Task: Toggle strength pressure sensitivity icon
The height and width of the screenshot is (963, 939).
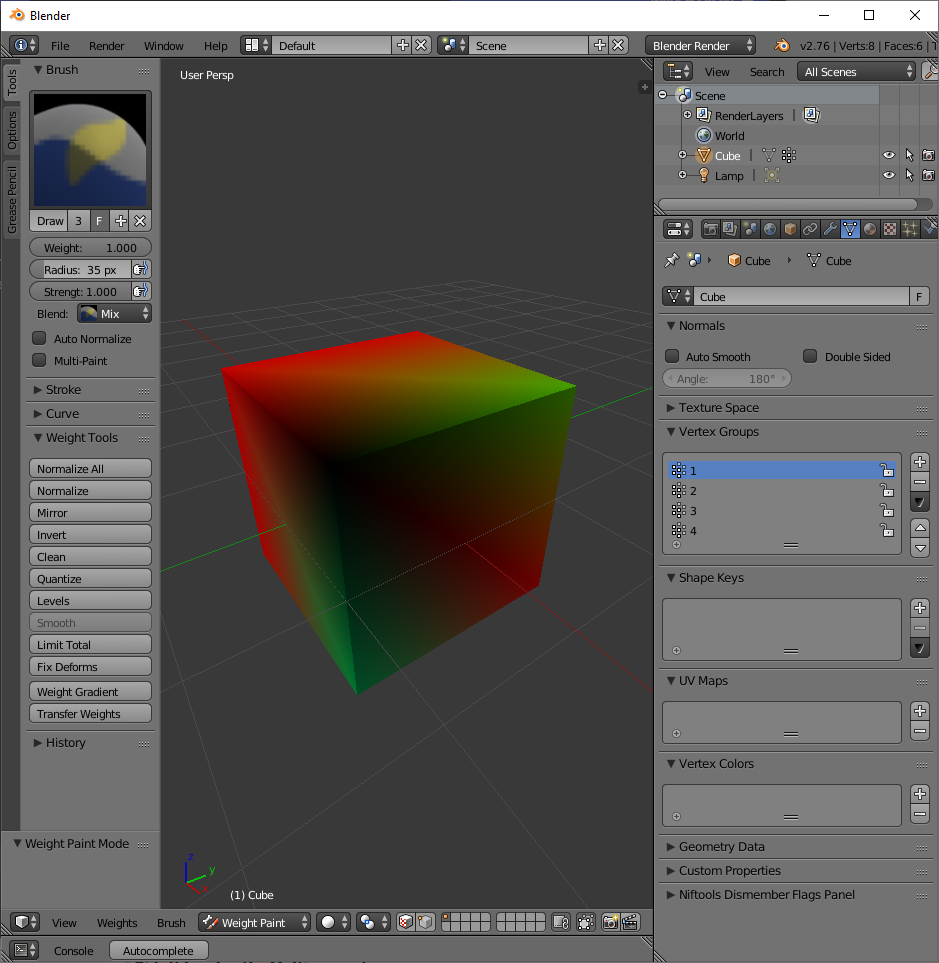Action: point(141,292)
